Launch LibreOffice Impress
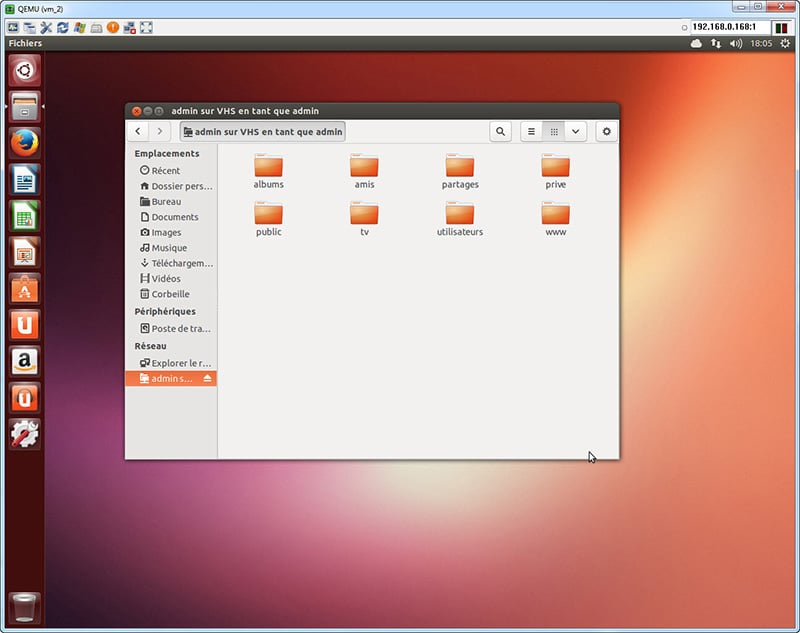Image resolution: width=800 pixels, height=633 pixels. point(24,252)
